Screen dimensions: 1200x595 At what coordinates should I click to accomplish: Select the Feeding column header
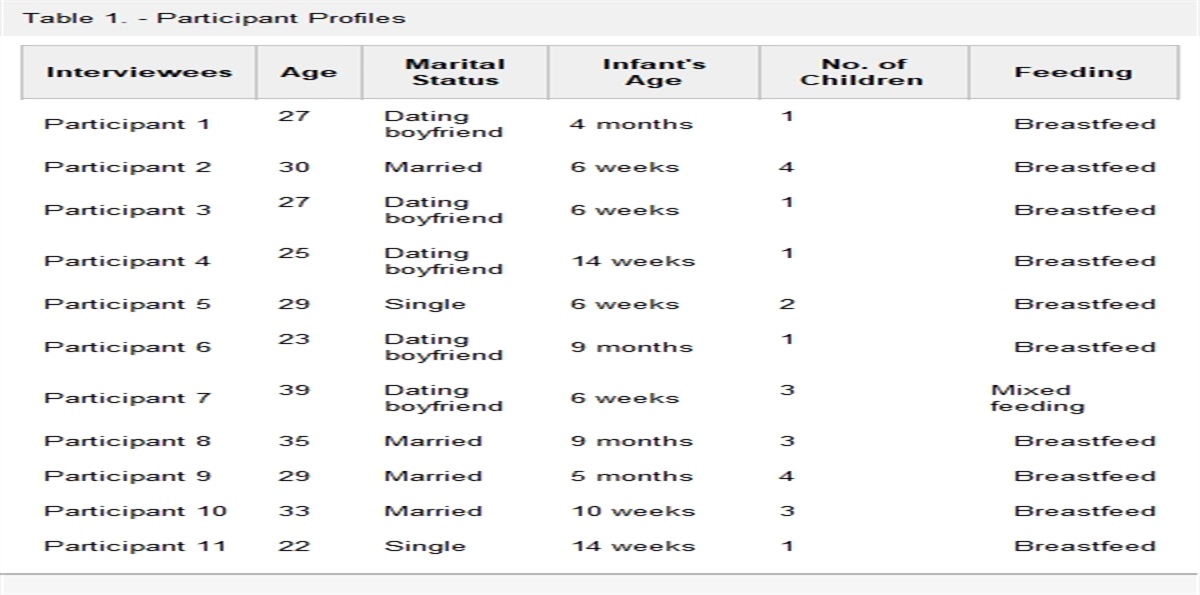[1073, 72]
